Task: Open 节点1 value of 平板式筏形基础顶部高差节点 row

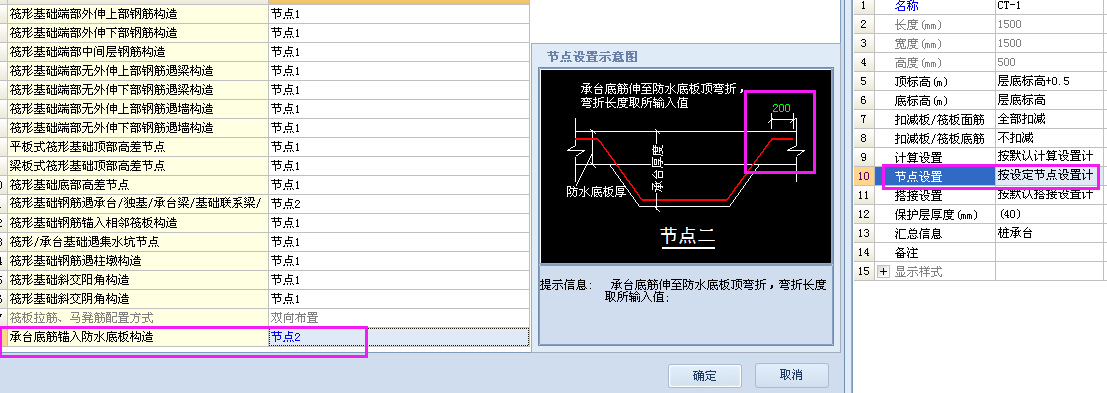Action: pyautogui.click(x=399, y=147)
